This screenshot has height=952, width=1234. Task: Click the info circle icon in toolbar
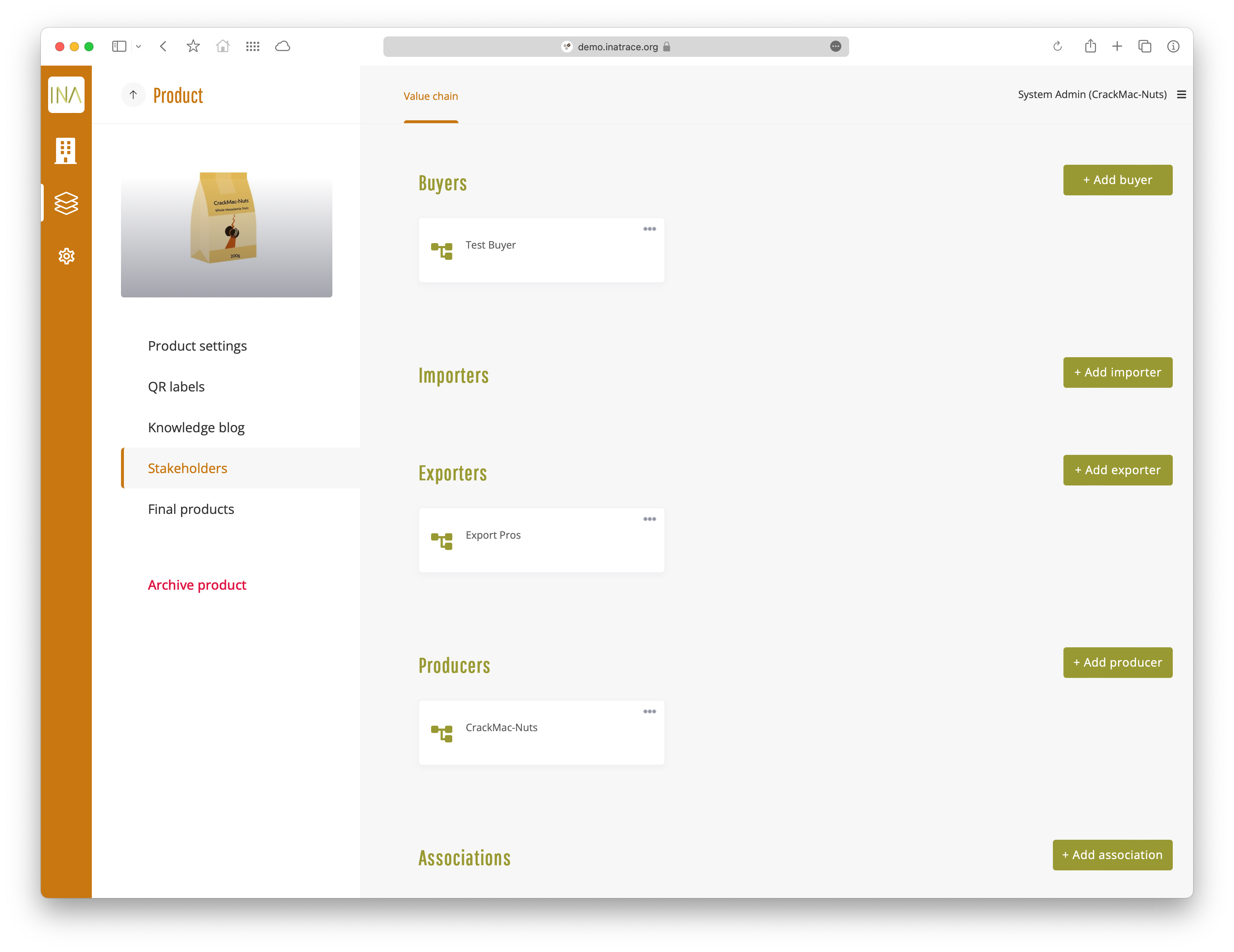1174,46
